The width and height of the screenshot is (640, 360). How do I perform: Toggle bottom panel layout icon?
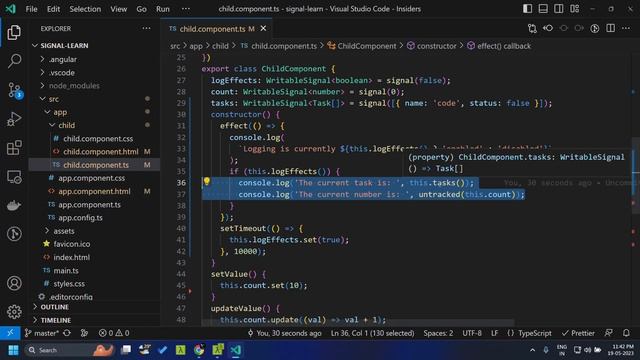[543, 9]
